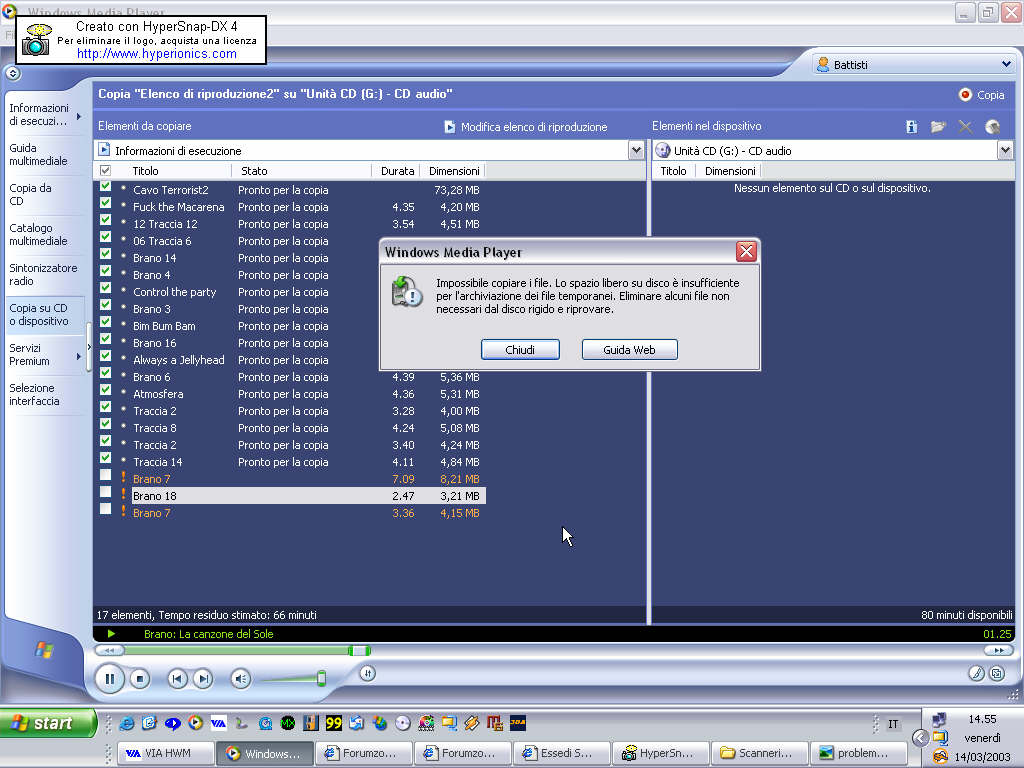Mute audio with the speaker icon
Viewport: 1024px width, 768px height.
point(240,679)
